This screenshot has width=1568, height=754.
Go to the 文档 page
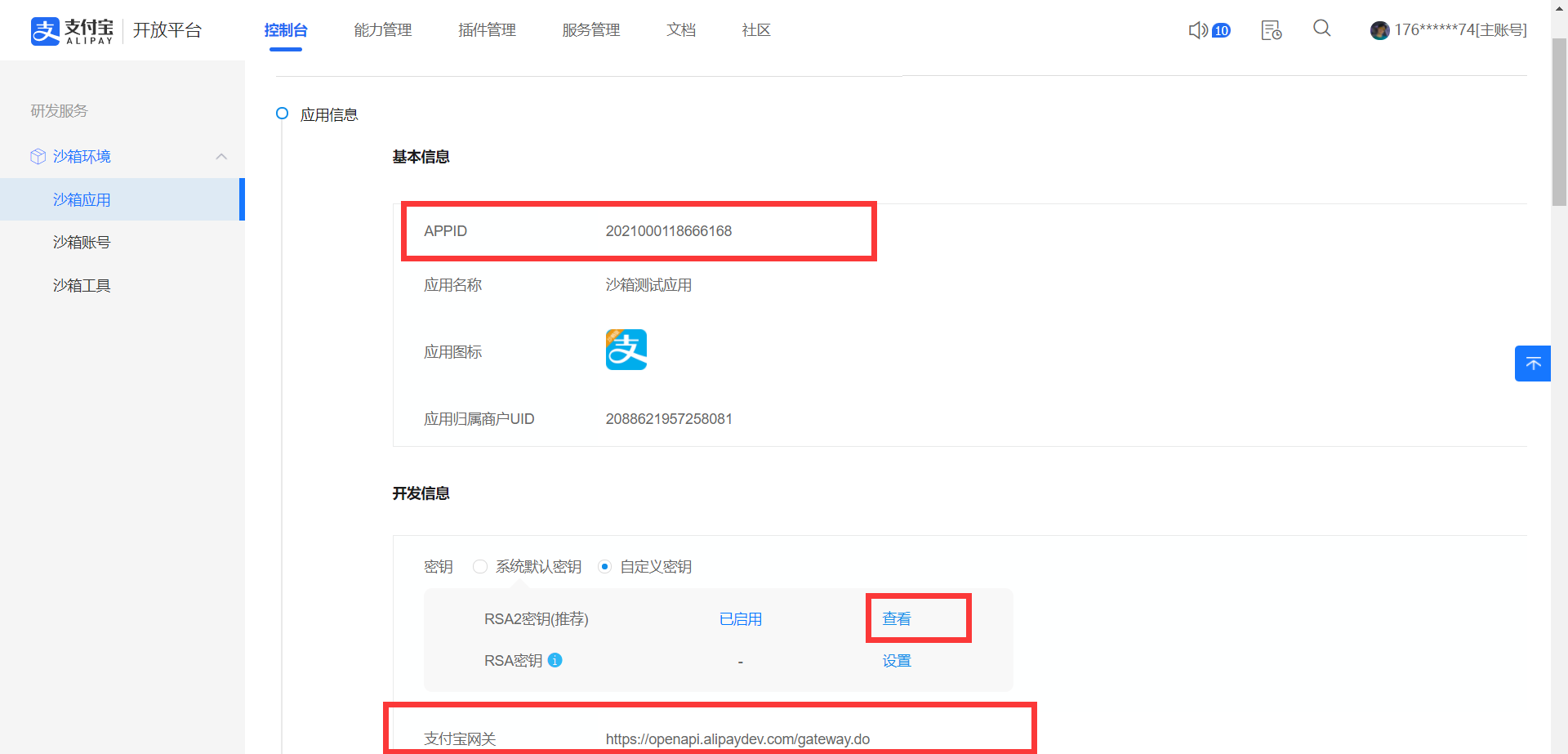click(x=681, y=30)
